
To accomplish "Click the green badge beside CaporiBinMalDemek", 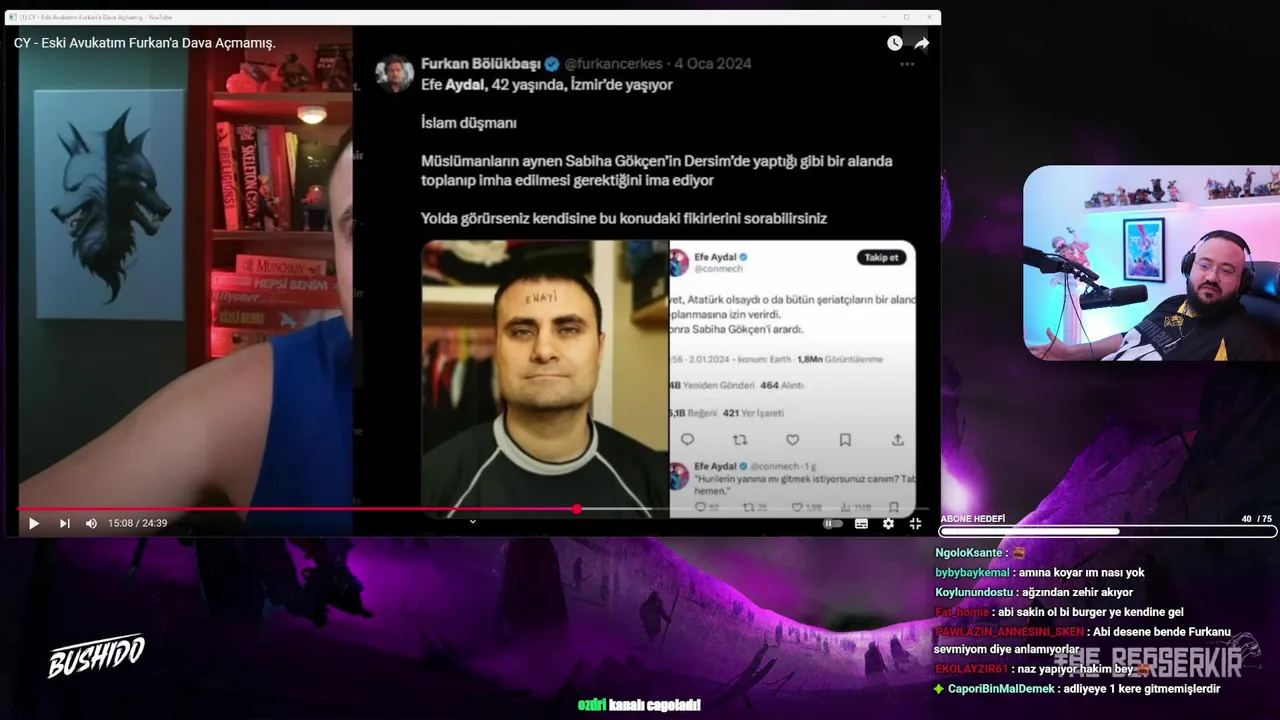I will [939, 689].
